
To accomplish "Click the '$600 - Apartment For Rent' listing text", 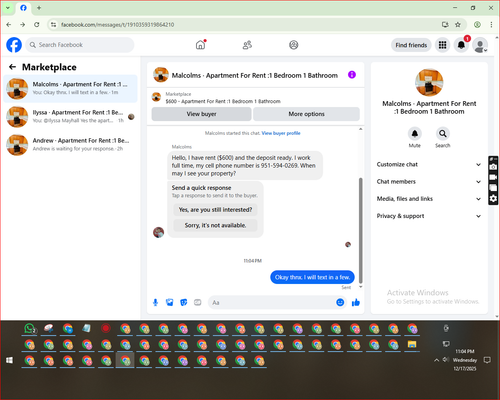I will [x=223, y=101].
